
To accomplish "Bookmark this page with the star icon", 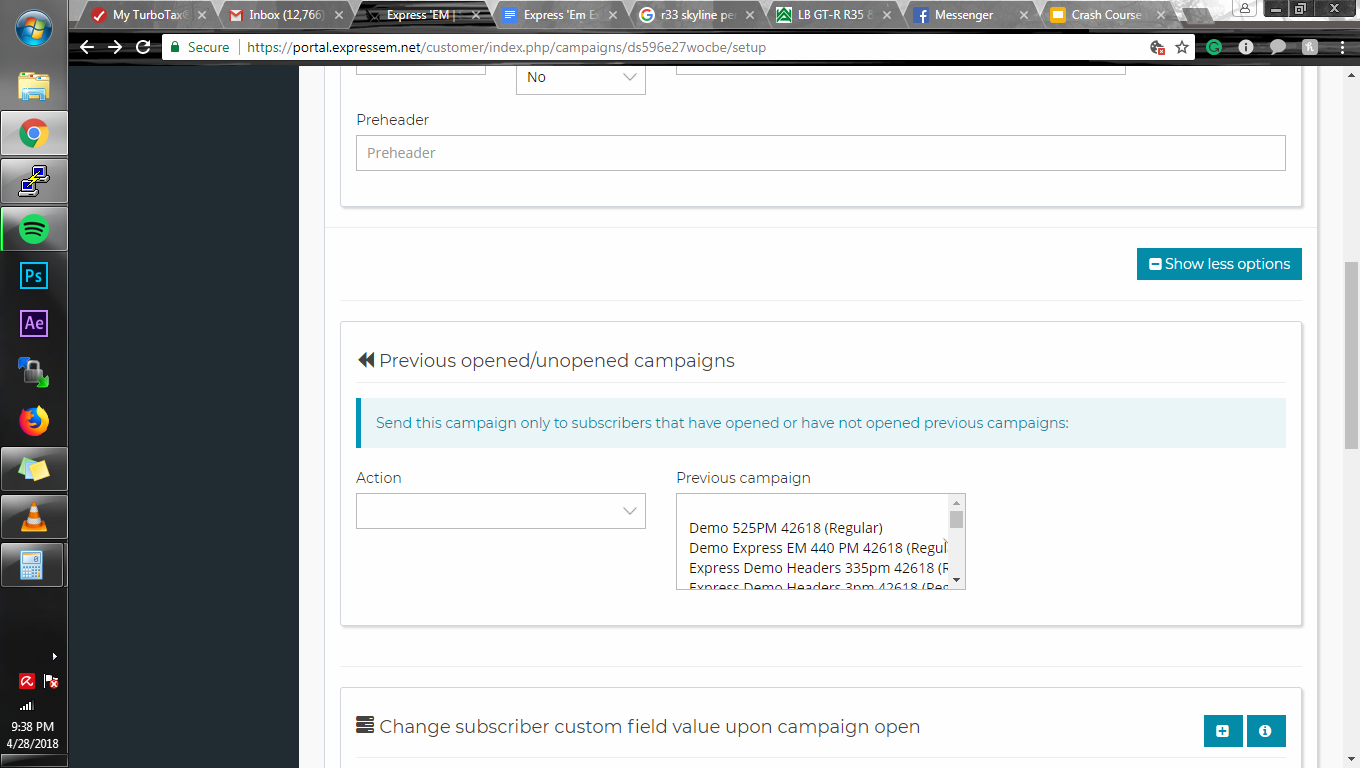I will (1182, 47).
